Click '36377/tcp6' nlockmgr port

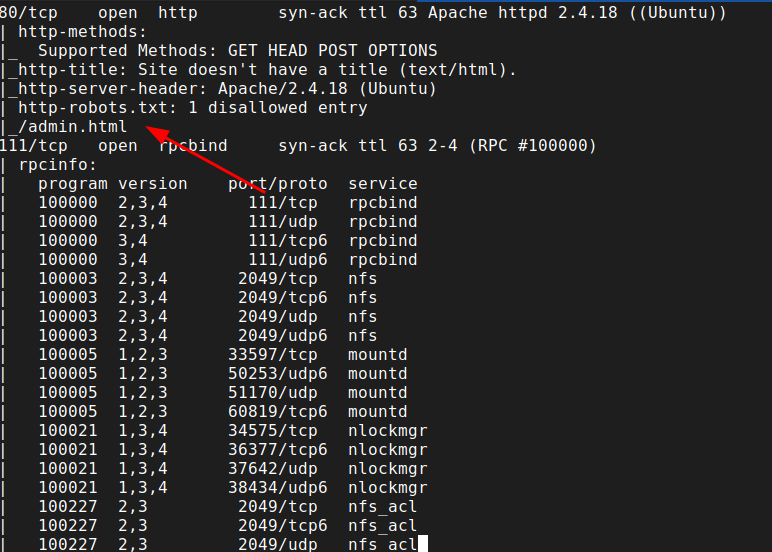[278, 450]
